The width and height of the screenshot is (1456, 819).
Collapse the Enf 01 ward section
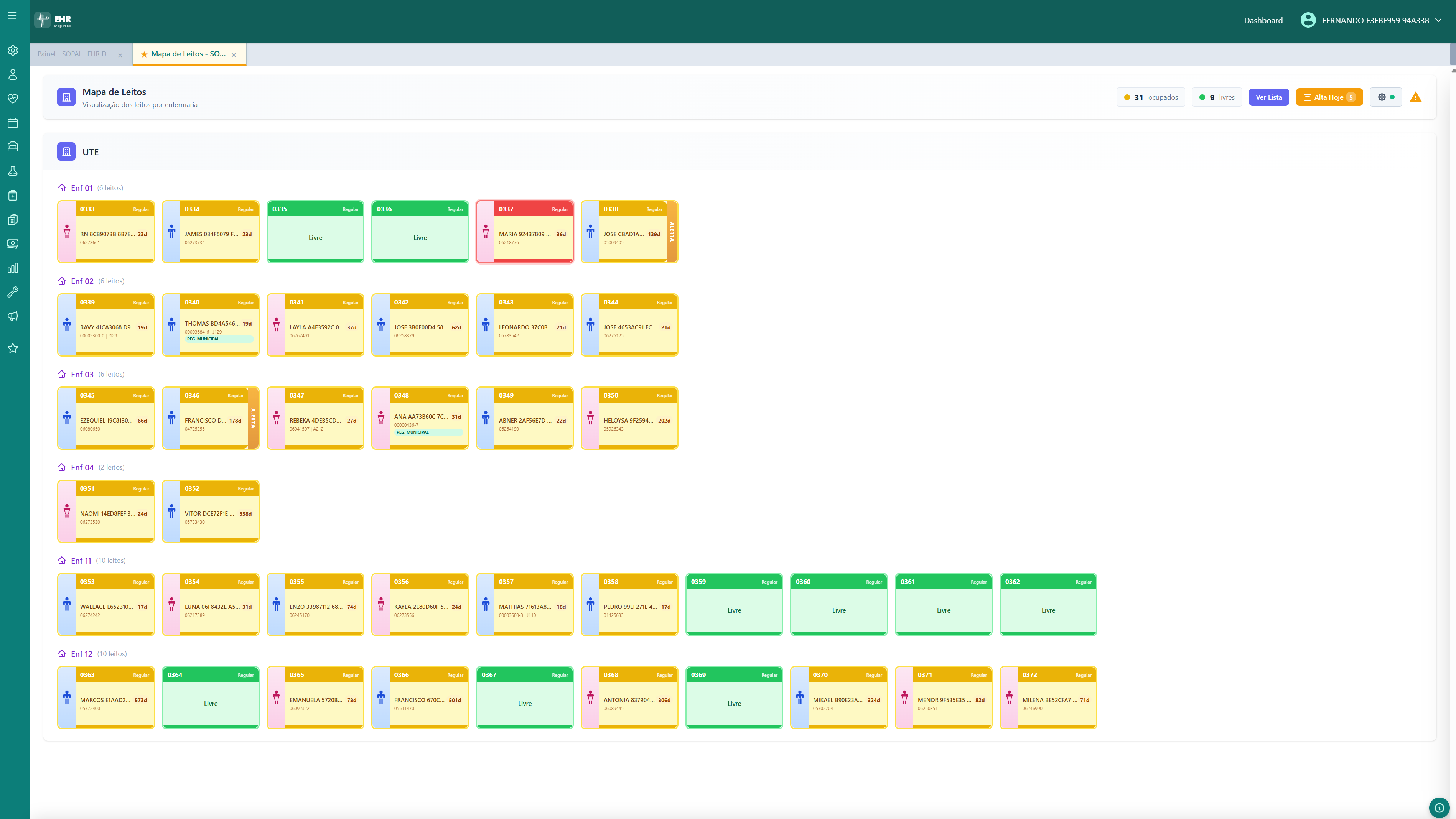[81, 188]
